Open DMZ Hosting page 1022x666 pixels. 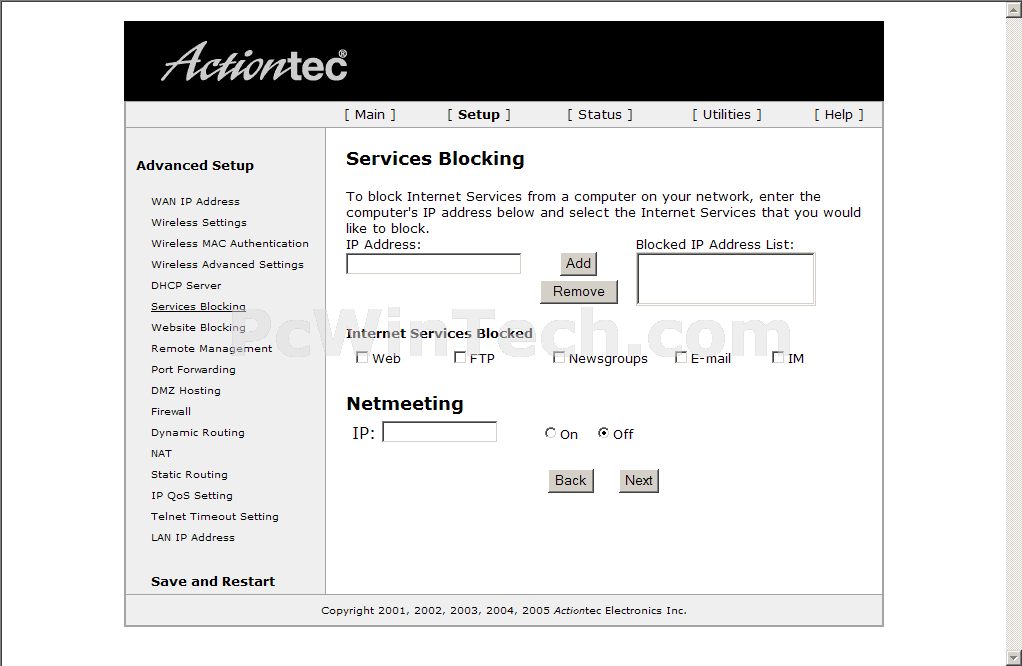186,390
